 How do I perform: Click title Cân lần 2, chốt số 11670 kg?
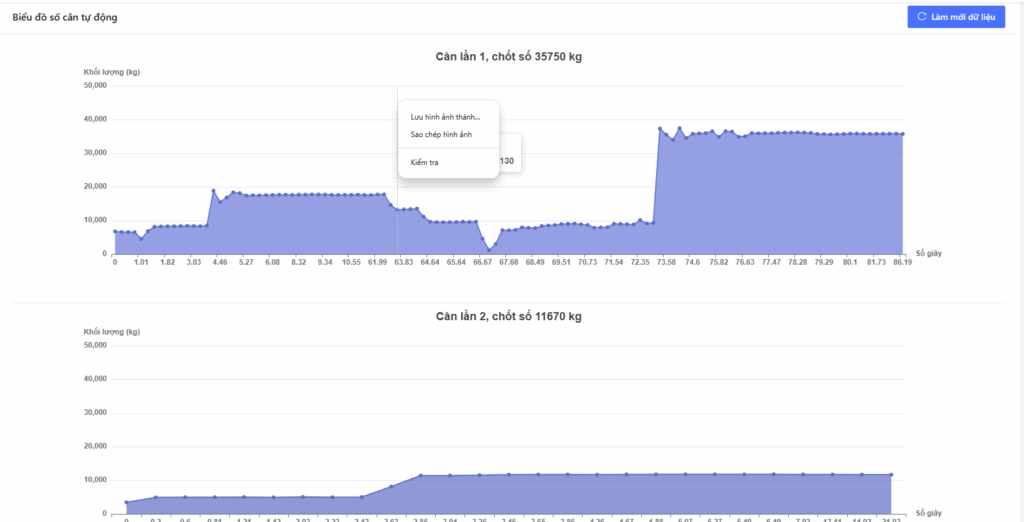[508, 317]
